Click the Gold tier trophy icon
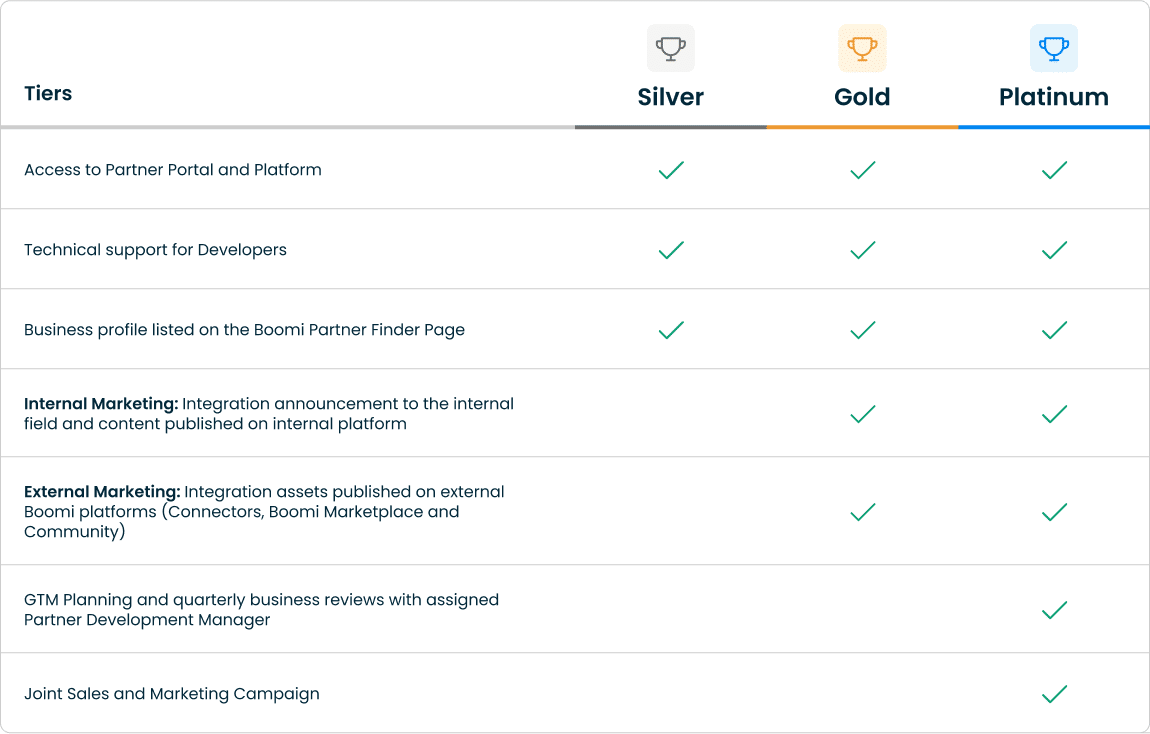1150x734 pixels. [862, 47]
